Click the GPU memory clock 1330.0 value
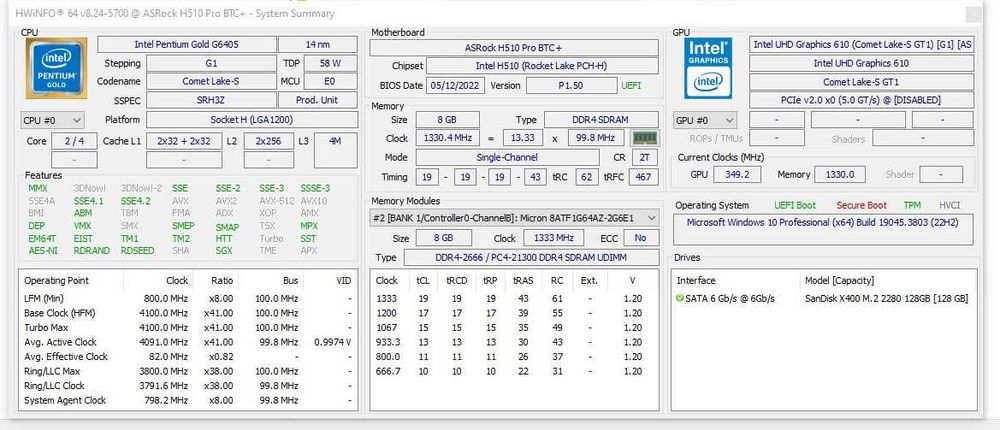Image resolution: width=1000 pixels, height=430 pixels. pos(841,174)
